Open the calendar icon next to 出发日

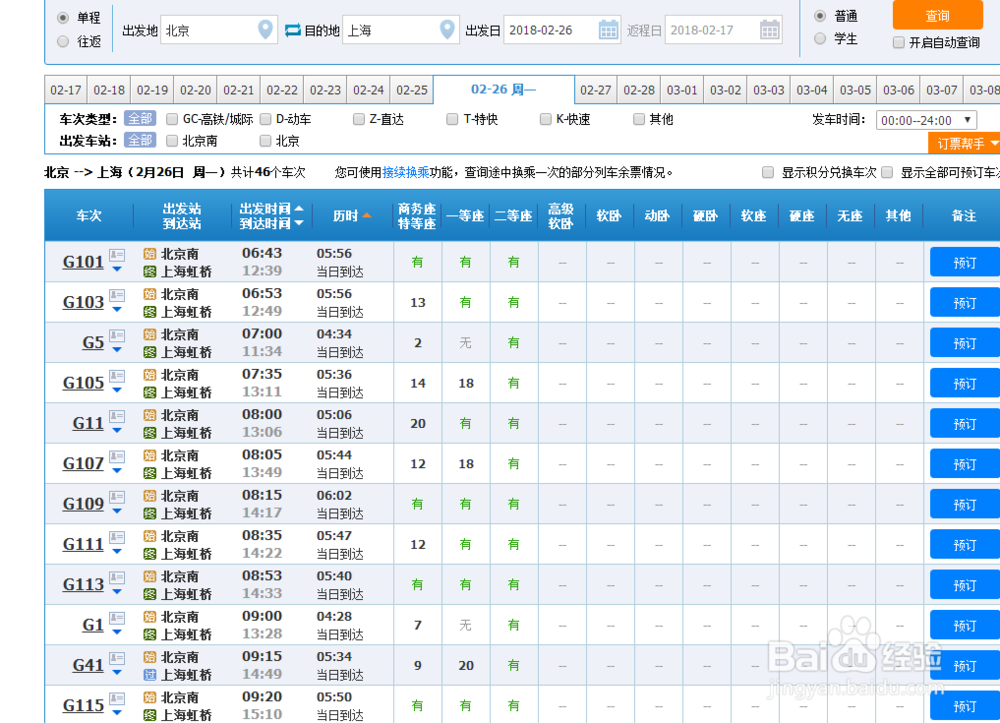609,30
